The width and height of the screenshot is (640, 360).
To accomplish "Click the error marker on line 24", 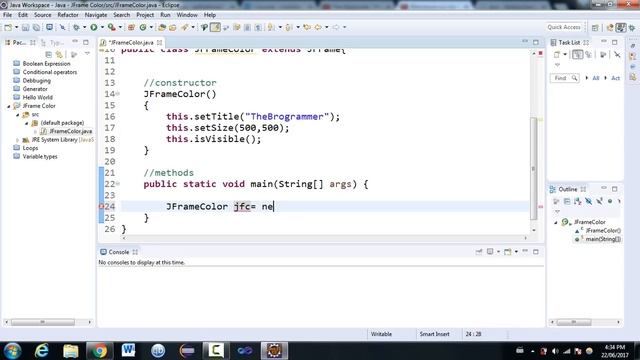I will point(101,207).
